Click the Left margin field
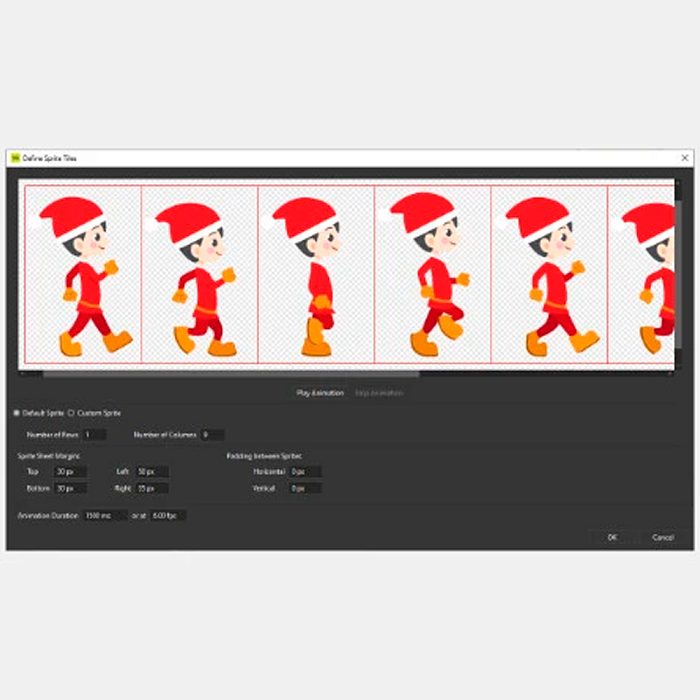This screenshot has height=700, width=700. click(x=152, y=471)
